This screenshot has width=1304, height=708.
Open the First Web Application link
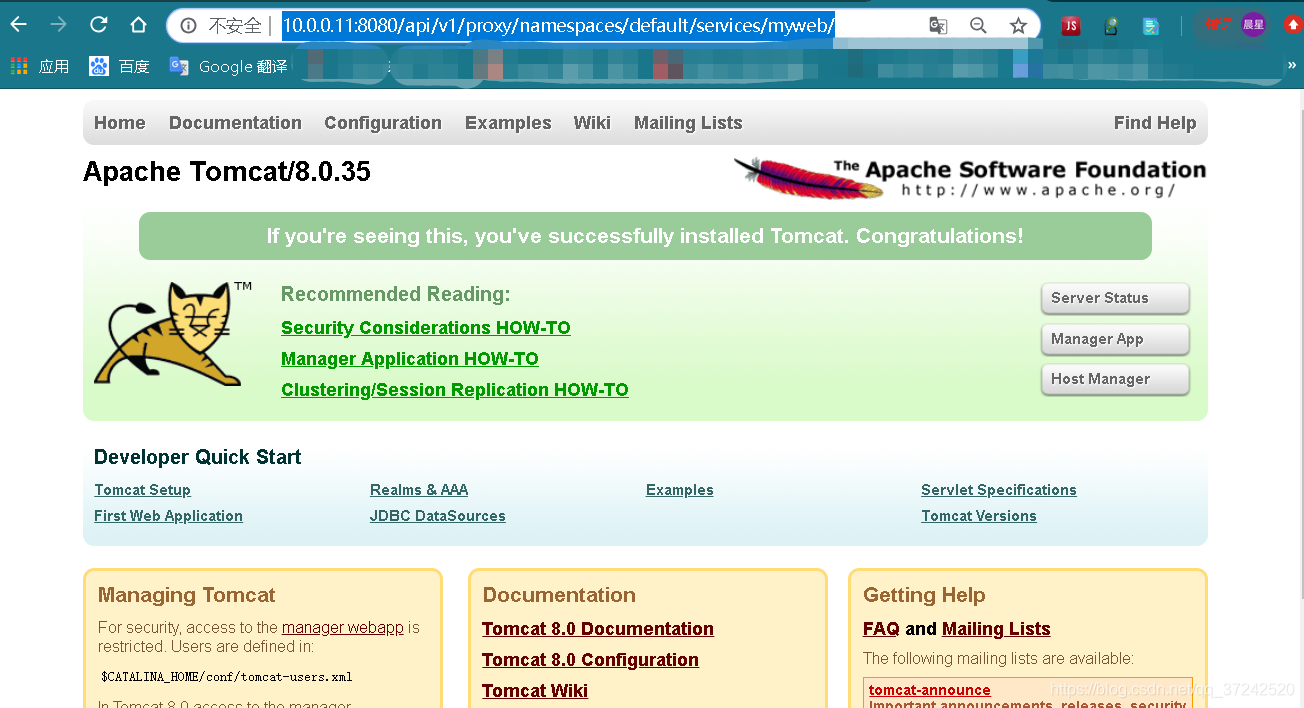point(168,516)
